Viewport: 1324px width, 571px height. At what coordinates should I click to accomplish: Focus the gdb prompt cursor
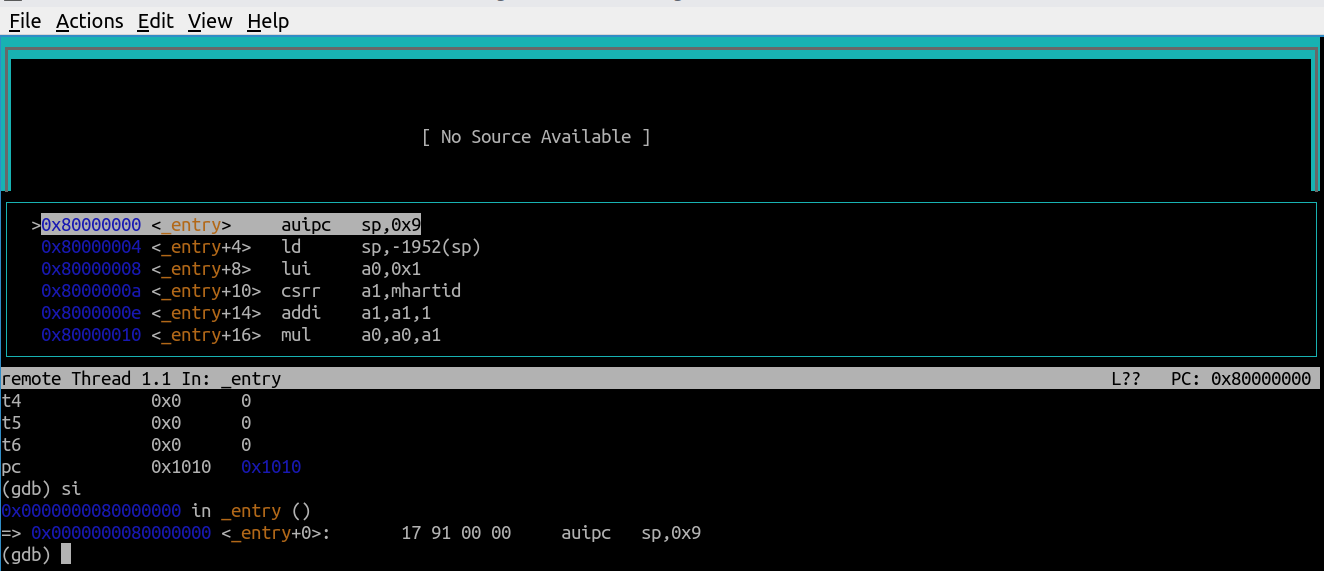pyautogui.click(x=66, y=555)
